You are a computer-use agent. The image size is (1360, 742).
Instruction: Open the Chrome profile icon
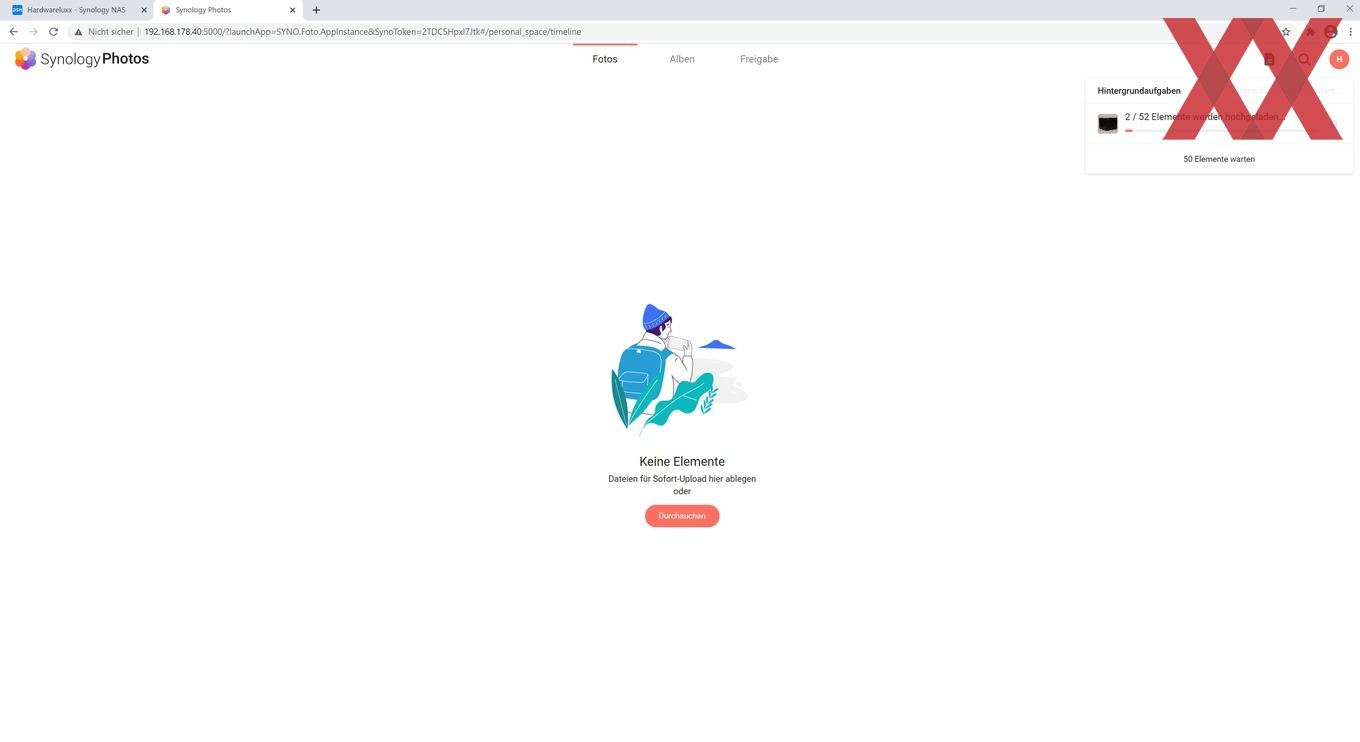[x=1331, y=32]
